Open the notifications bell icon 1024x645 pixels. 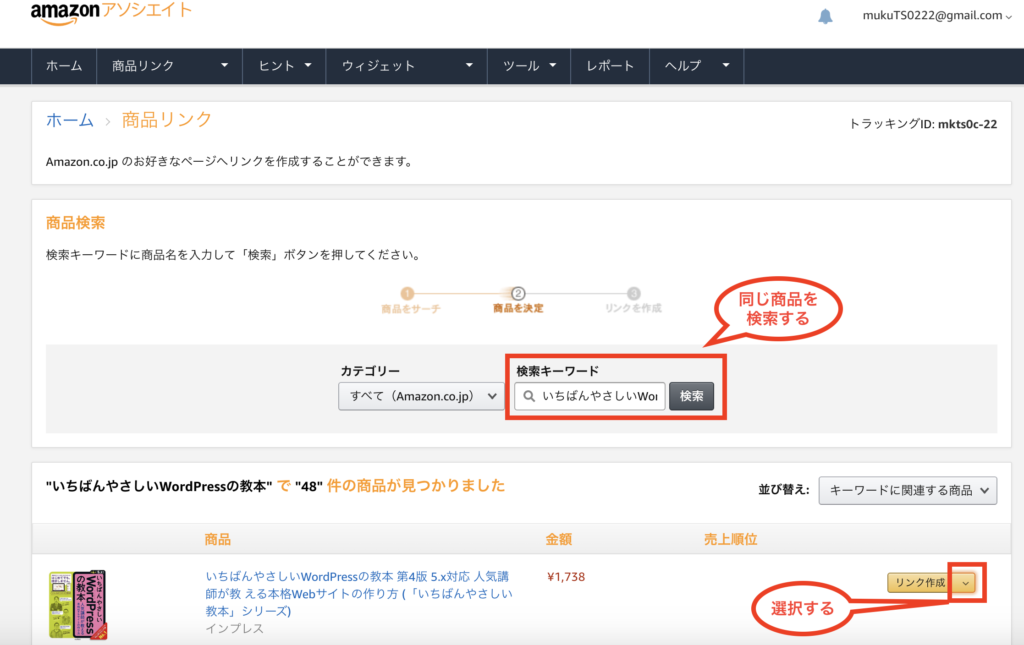click(x=825, y=16)
